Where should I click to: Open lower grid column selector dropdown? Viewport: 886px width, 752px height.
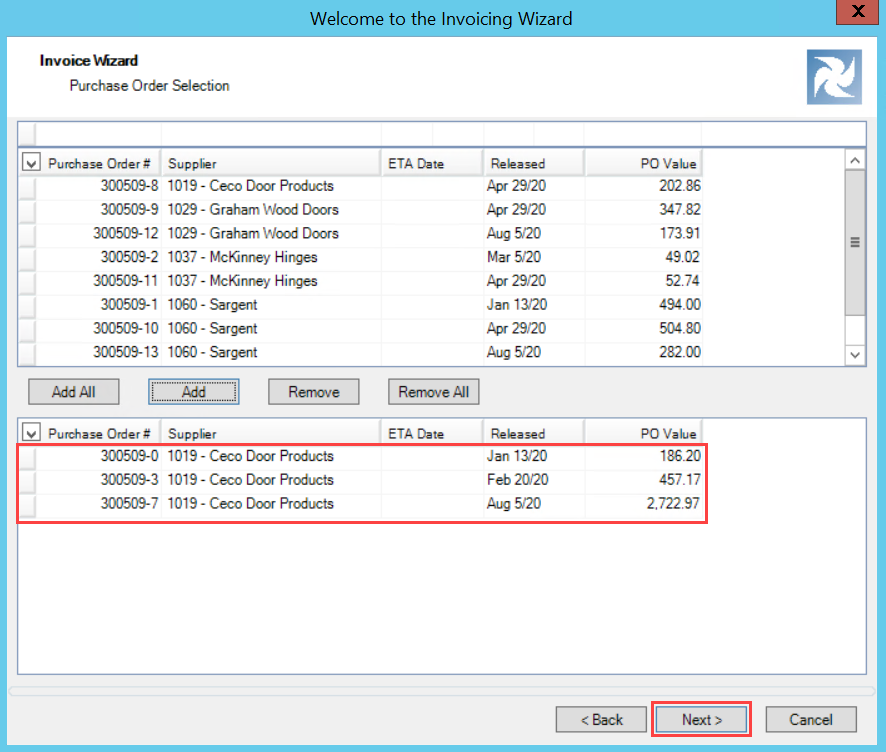pyautogui.click(x=31, y=434)
